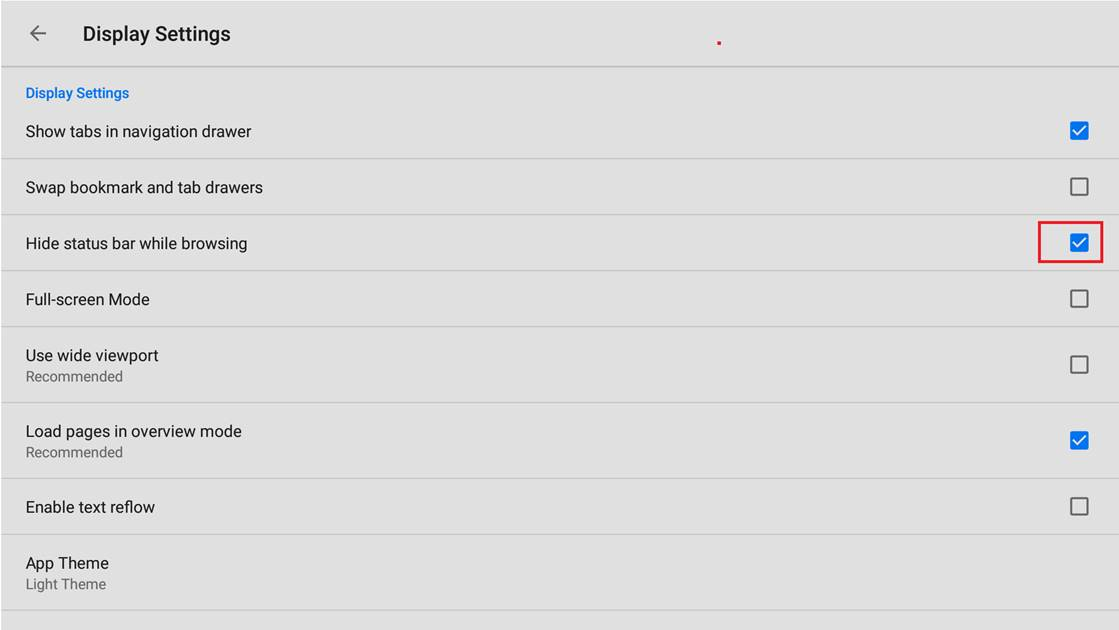Tick the Full-screen Mode checkbox
1119x630 pixels.
pos(1078,299)
